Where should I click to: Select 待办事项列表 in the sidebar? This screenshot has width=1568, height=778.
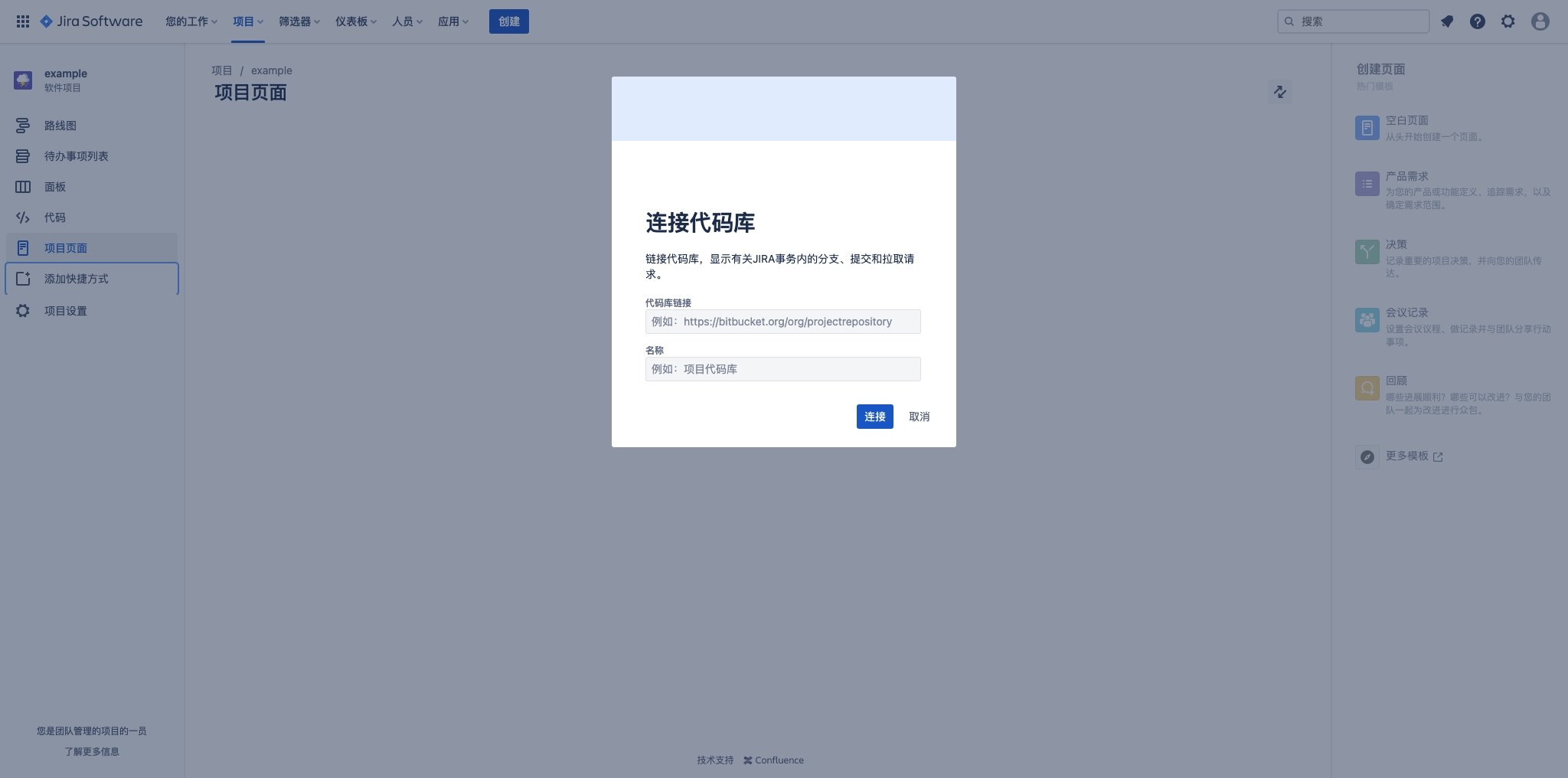pos(92,156)
